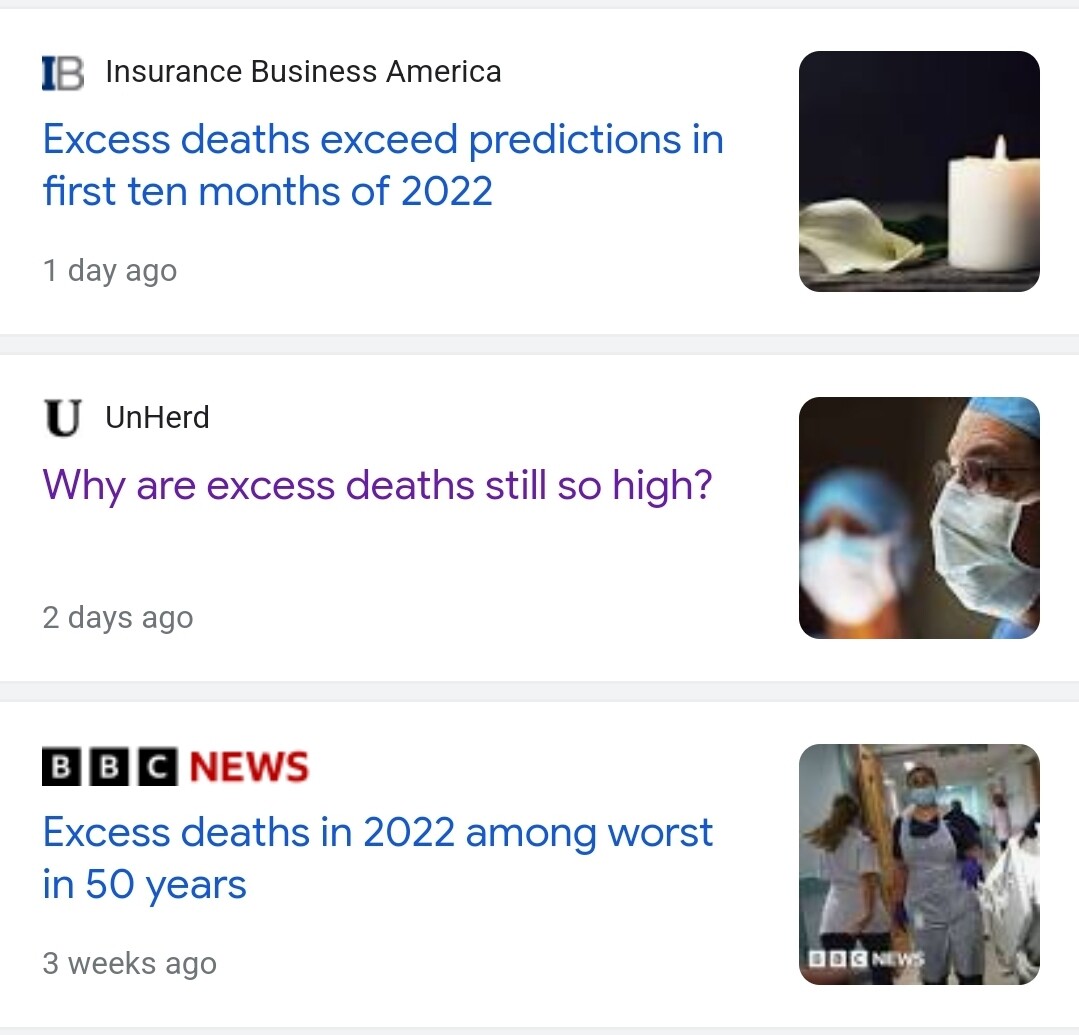Screen dimensions: 1079x1035
Task: Open "Excess deaths in 2022 among worst" headline
Action: click(x=377, y=858)
